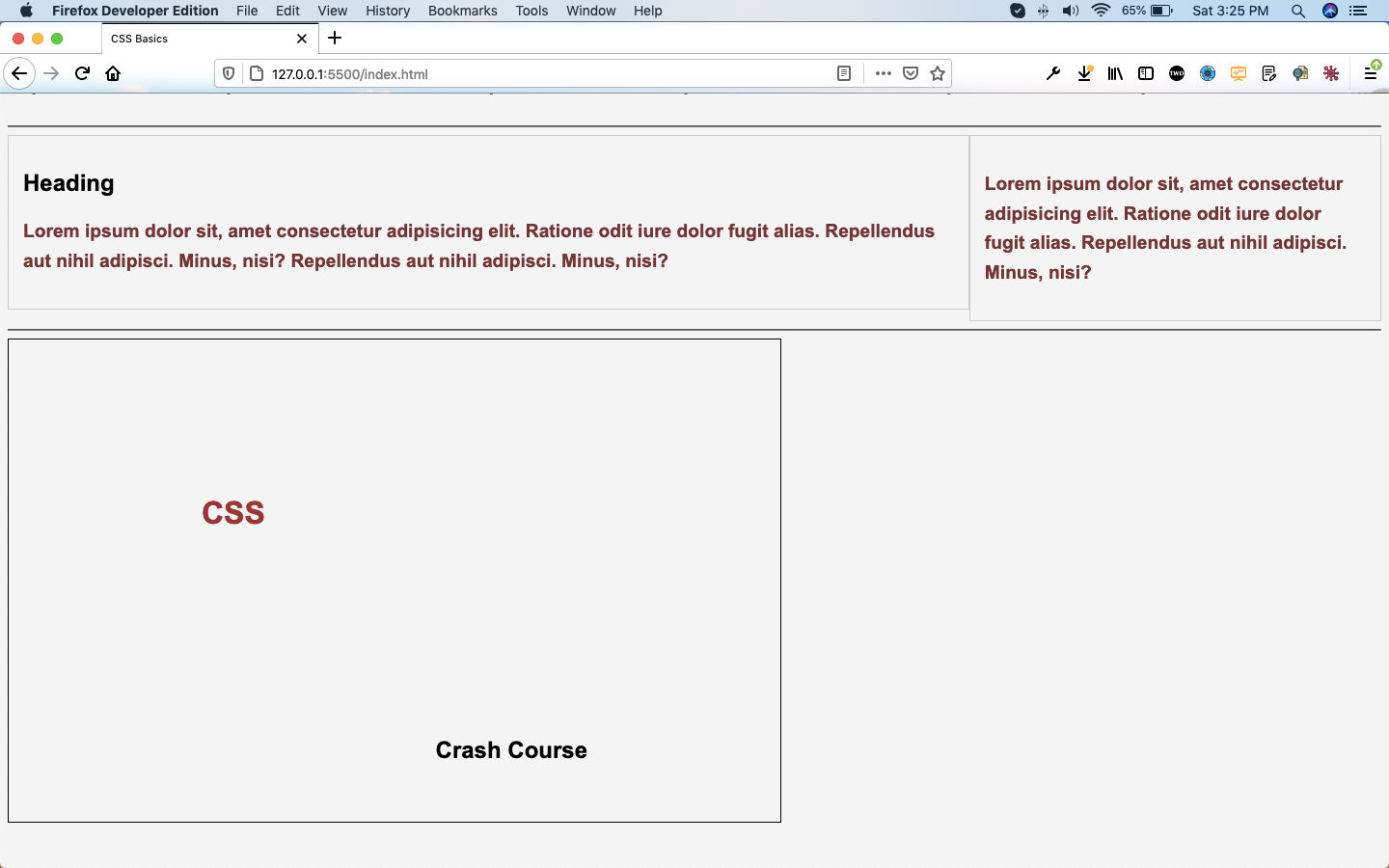Open Spotlight search
The height and width of the screenshot is (868, 1389).
pos(1298,11)
